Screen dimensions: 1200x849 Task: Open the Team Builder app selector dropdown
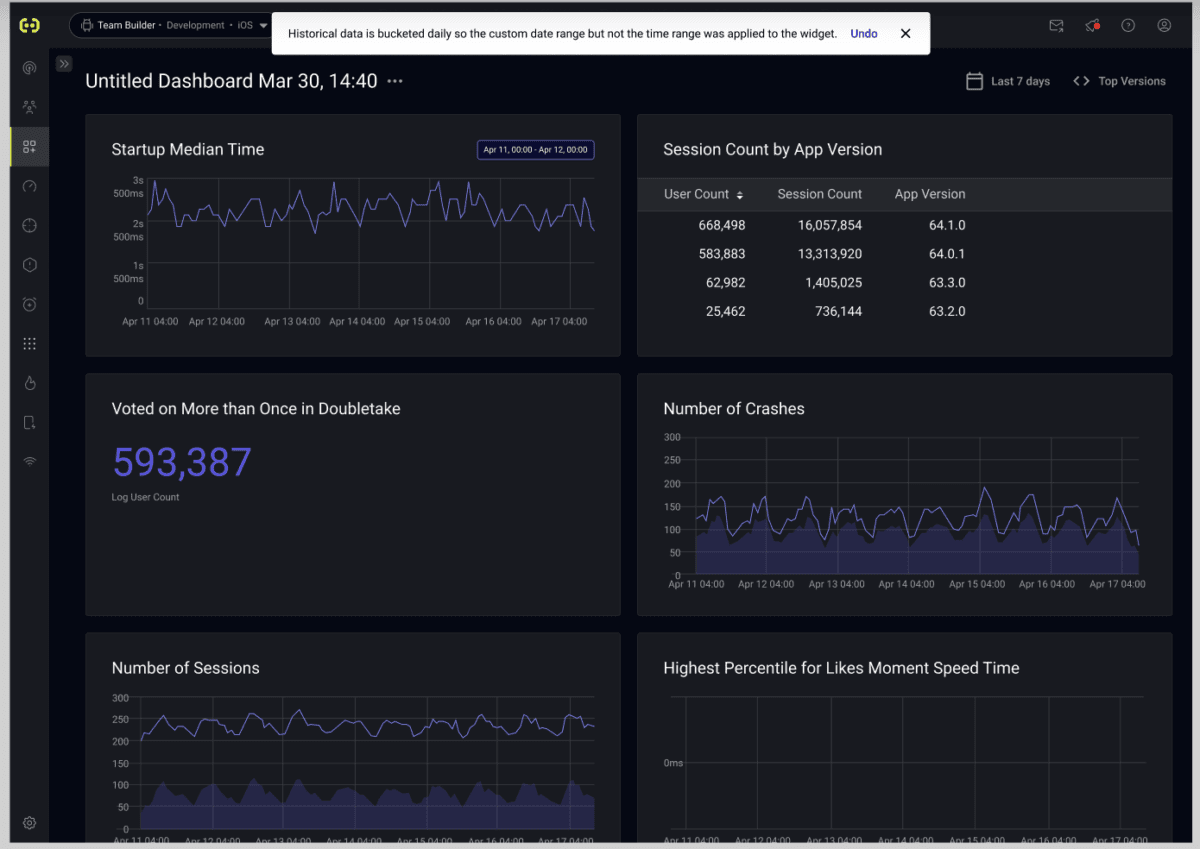click(x=172, y=25)
